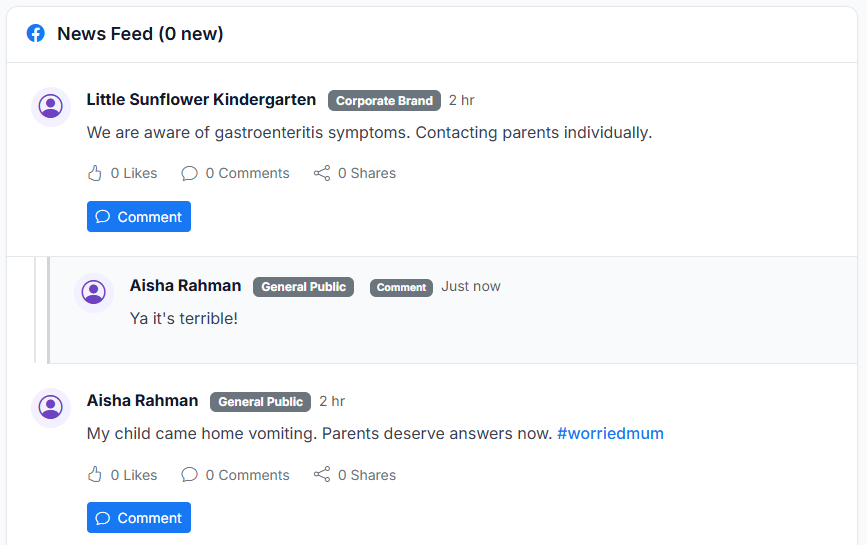Image resolution: width=867 pixels, height=545 pixels.
Task: Click Little Sunflower Kindergarten's profile avatar
Action: coord(51,106)
